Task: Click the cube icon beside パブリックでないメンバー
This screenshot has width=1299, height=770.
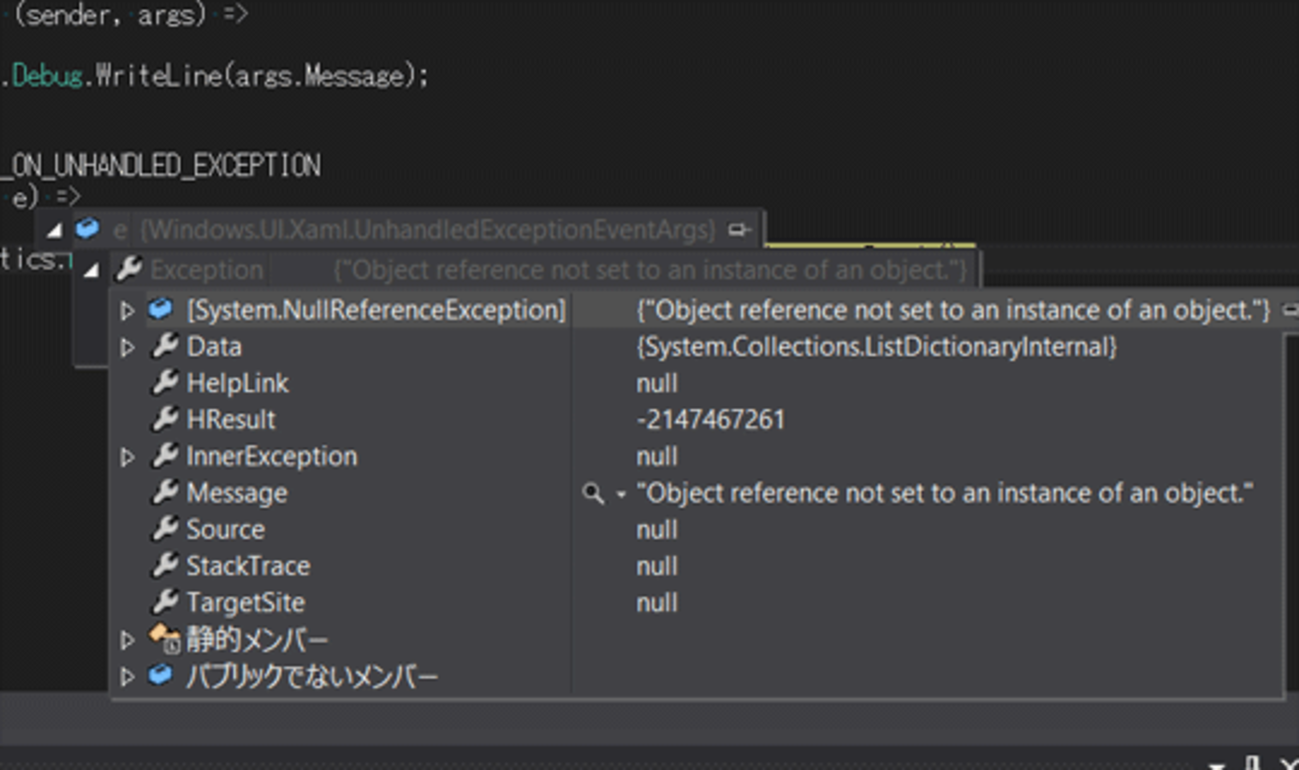Action: 161,676
